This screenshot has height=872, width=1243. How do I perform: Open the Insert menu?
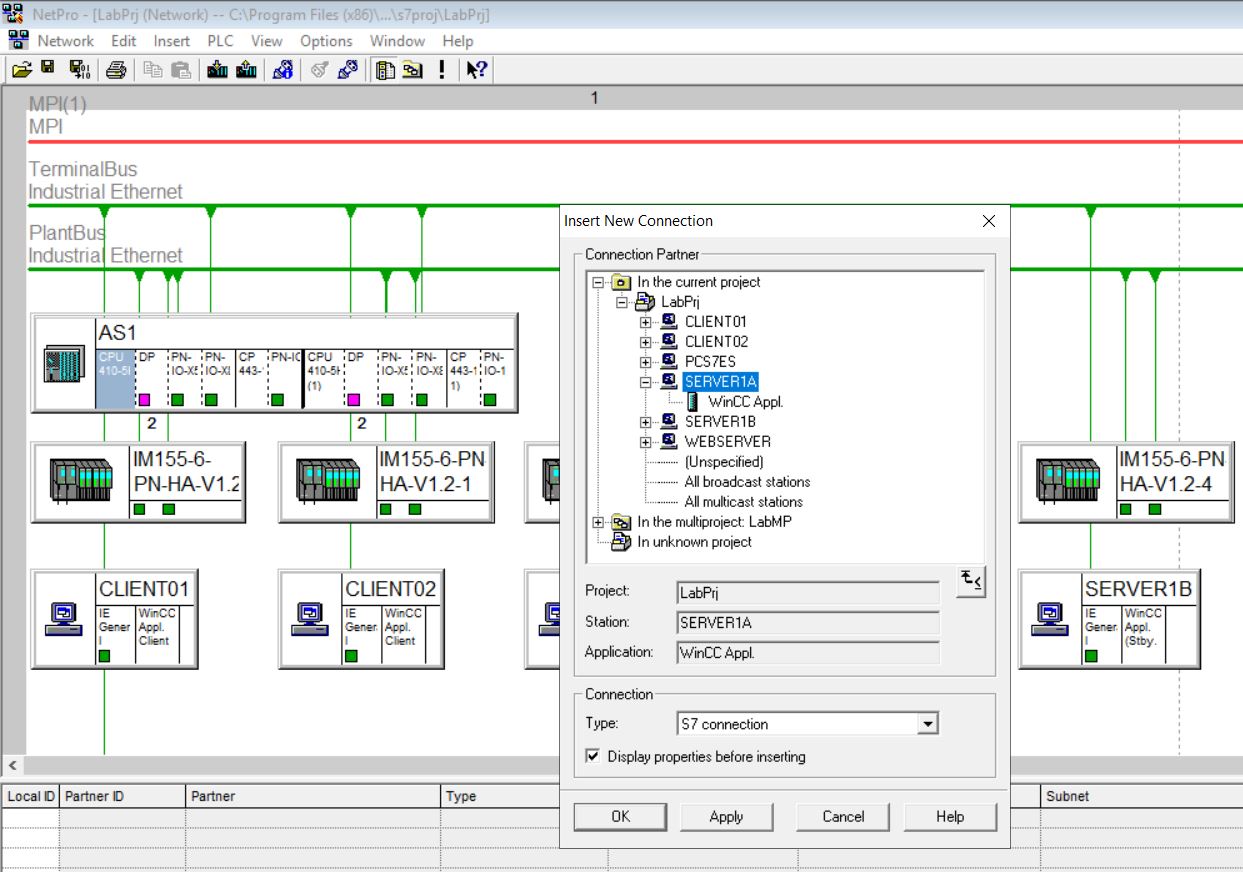click(x=172, y=41)
